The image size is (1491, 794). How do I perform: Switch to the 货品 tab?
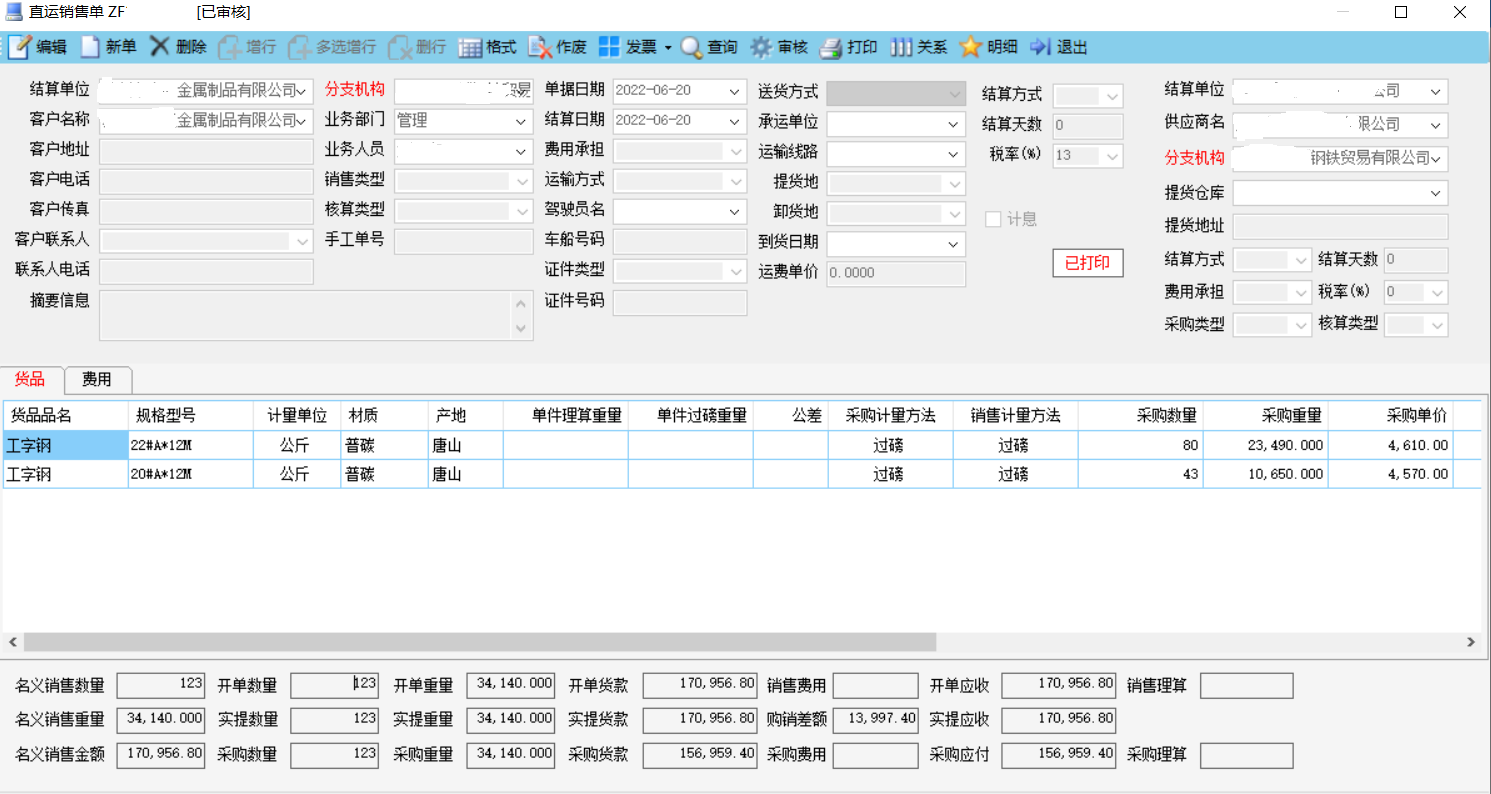[x=32, y=379]
